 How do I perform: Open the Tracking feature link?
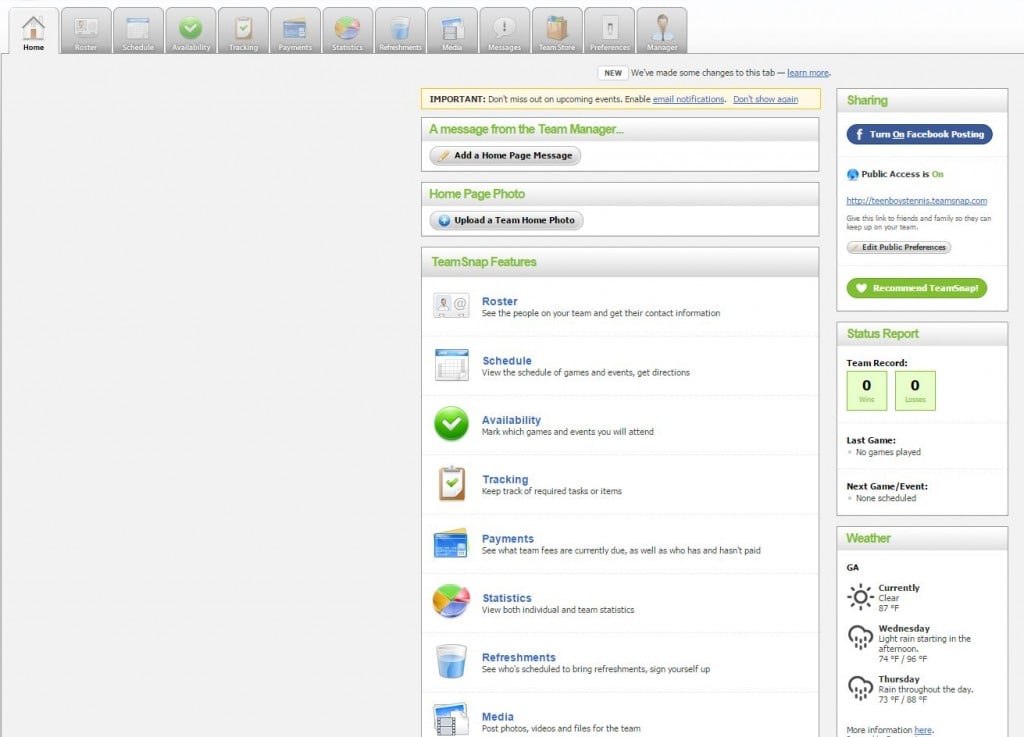tap(505, 480)
